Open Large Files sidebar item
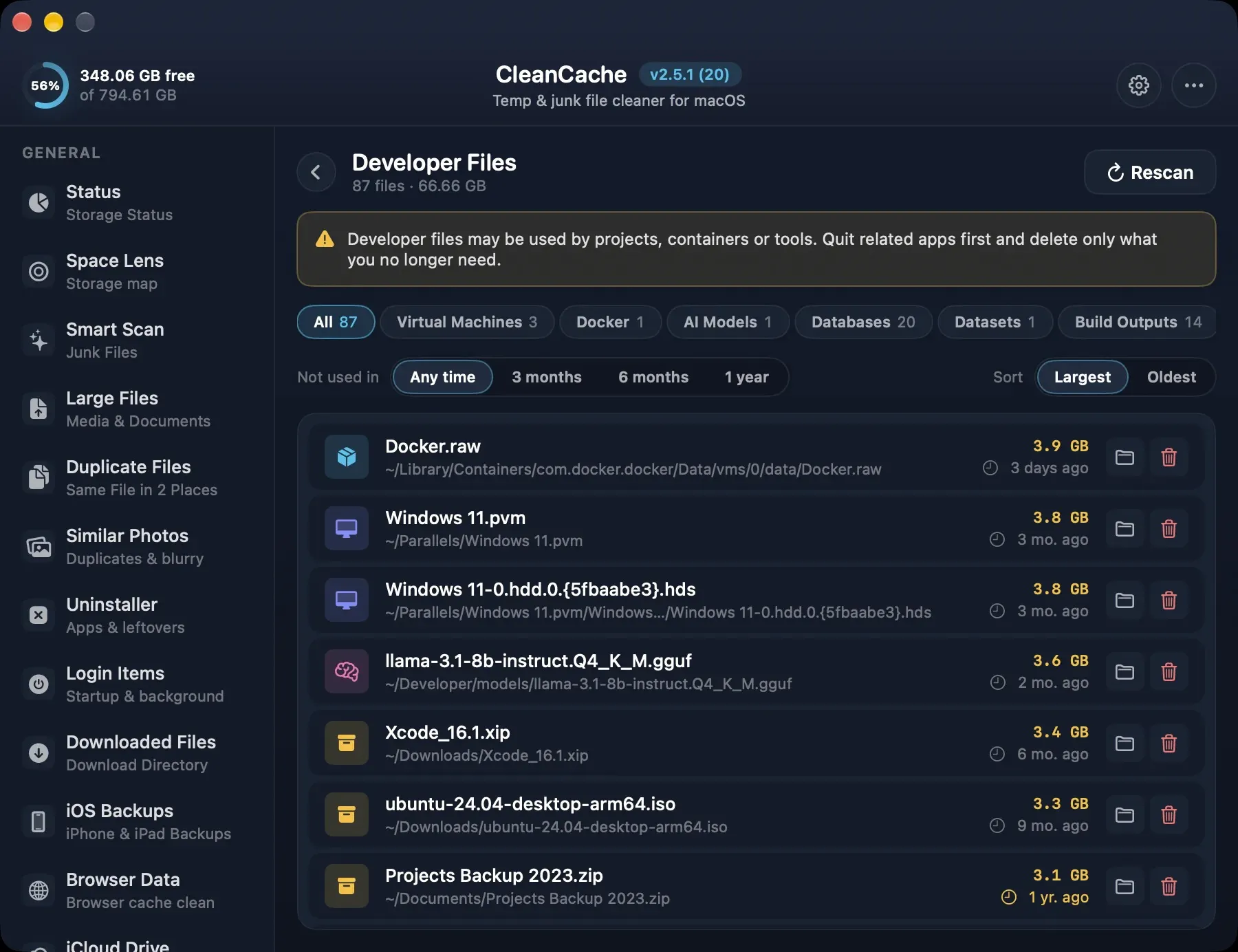 [x=138, y=409]
